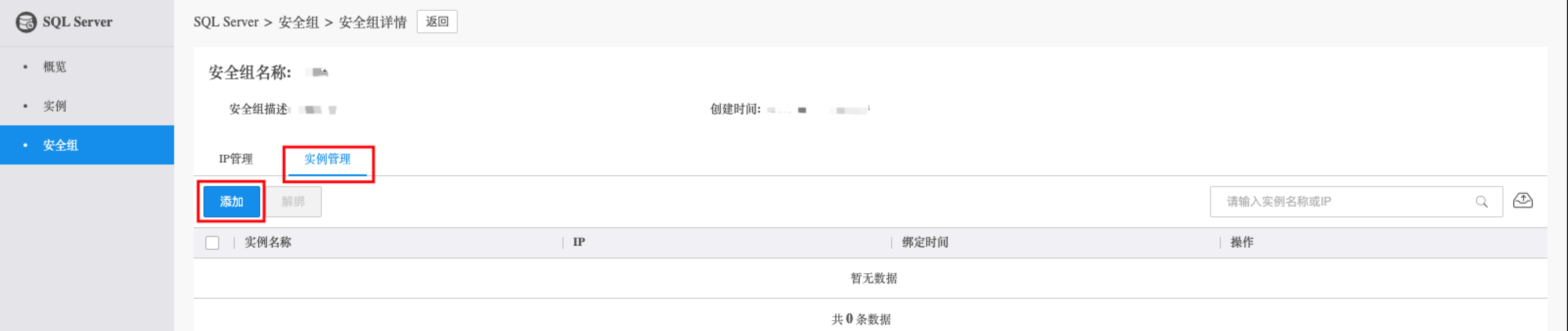This screenshot has width=1568, height=331.
Task: Switch to the 实例管理 tab
Action: tap(328, 159)
